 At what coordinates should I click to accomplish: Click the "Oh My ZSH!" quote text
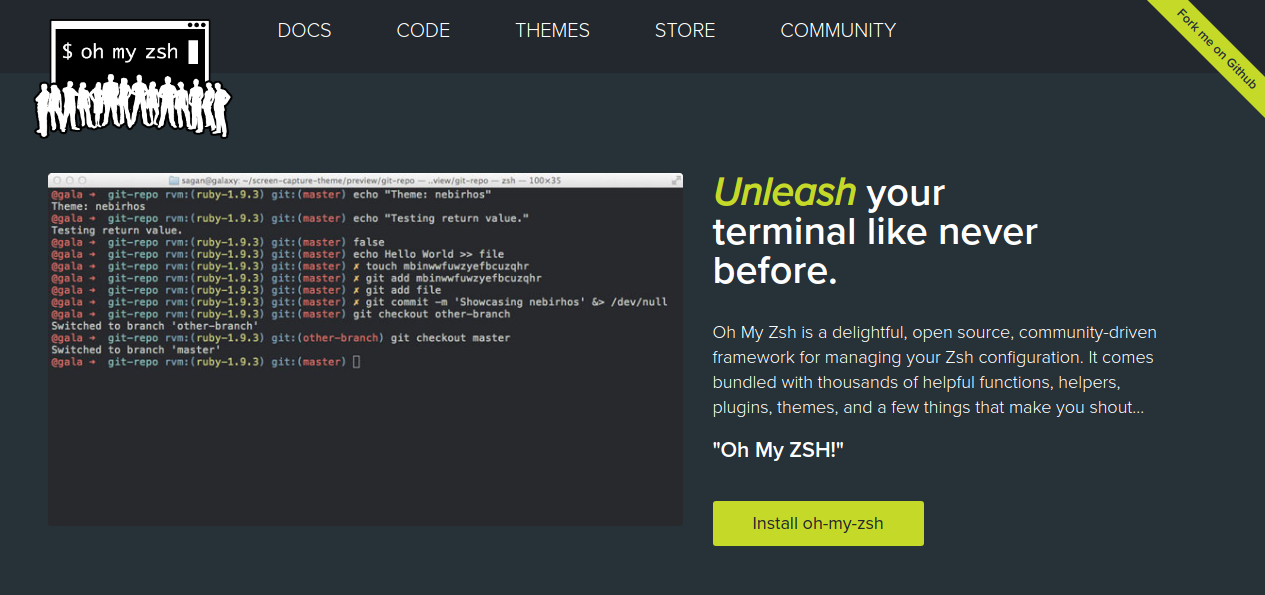(779, 450)
